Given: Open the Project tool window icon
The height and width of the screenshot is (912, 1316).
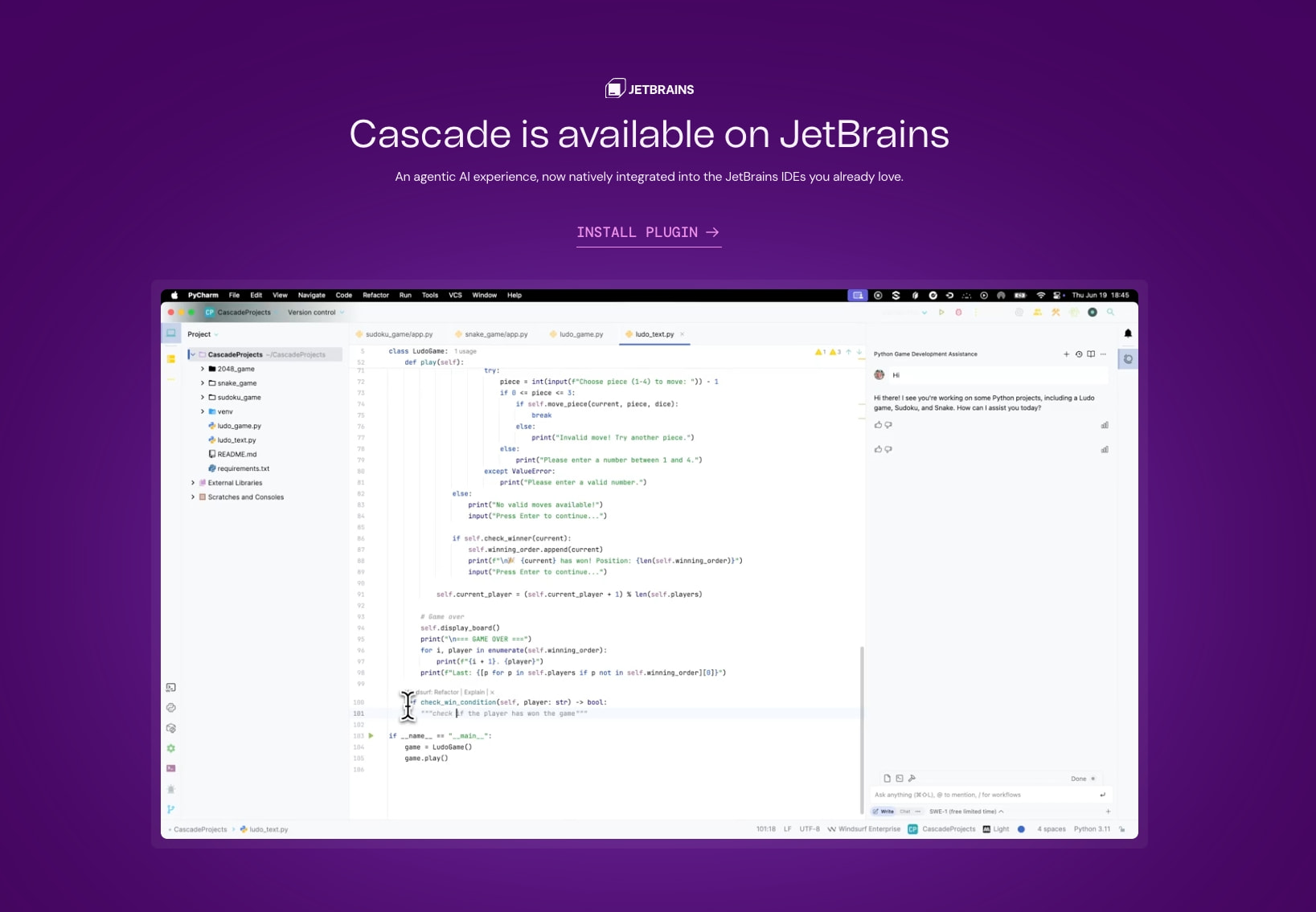Looking at the screenshot, I should 171,333.
